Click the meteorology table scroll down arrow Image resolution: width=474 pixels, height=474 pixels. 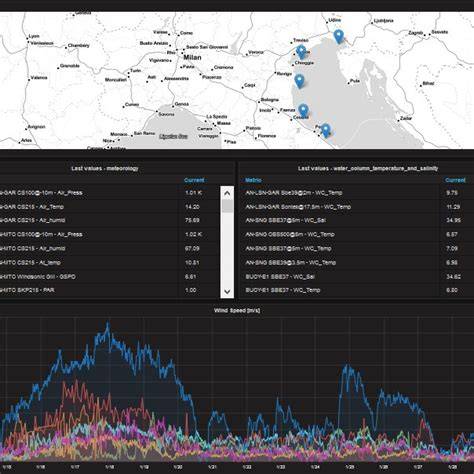pos(227,292)
